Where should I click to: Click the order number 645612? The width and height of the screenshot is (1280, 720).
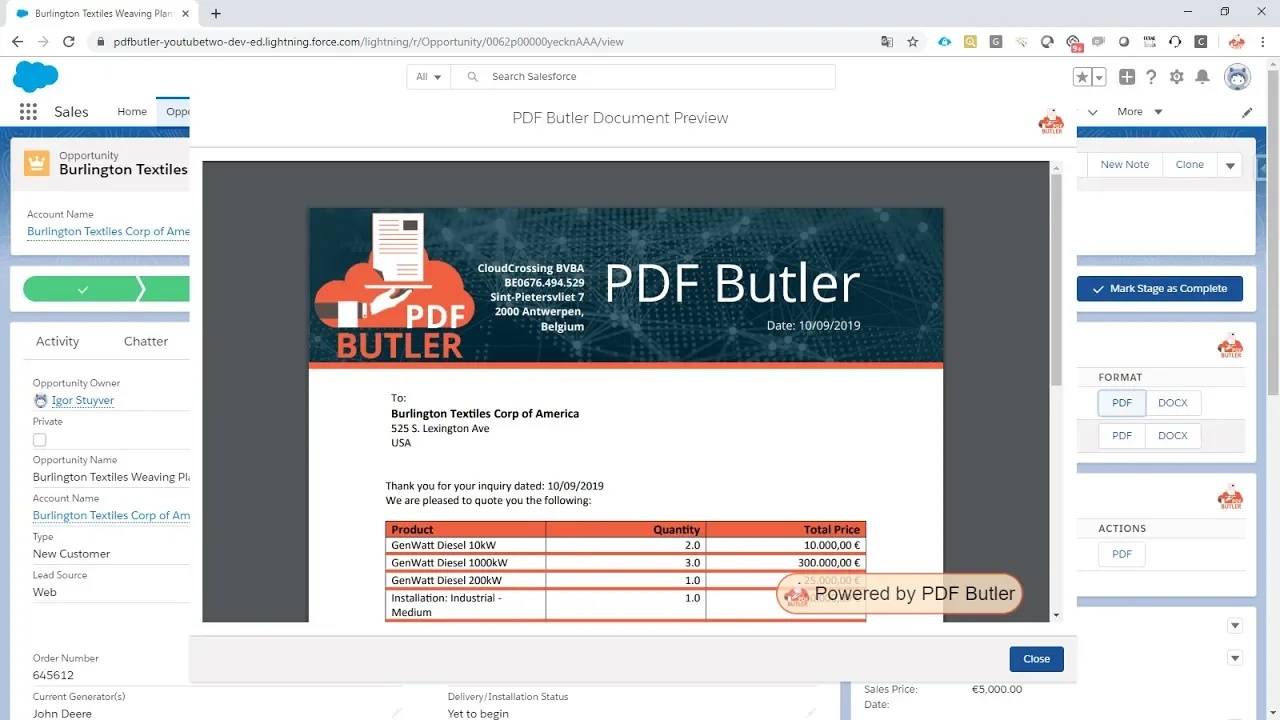point(53,675)
